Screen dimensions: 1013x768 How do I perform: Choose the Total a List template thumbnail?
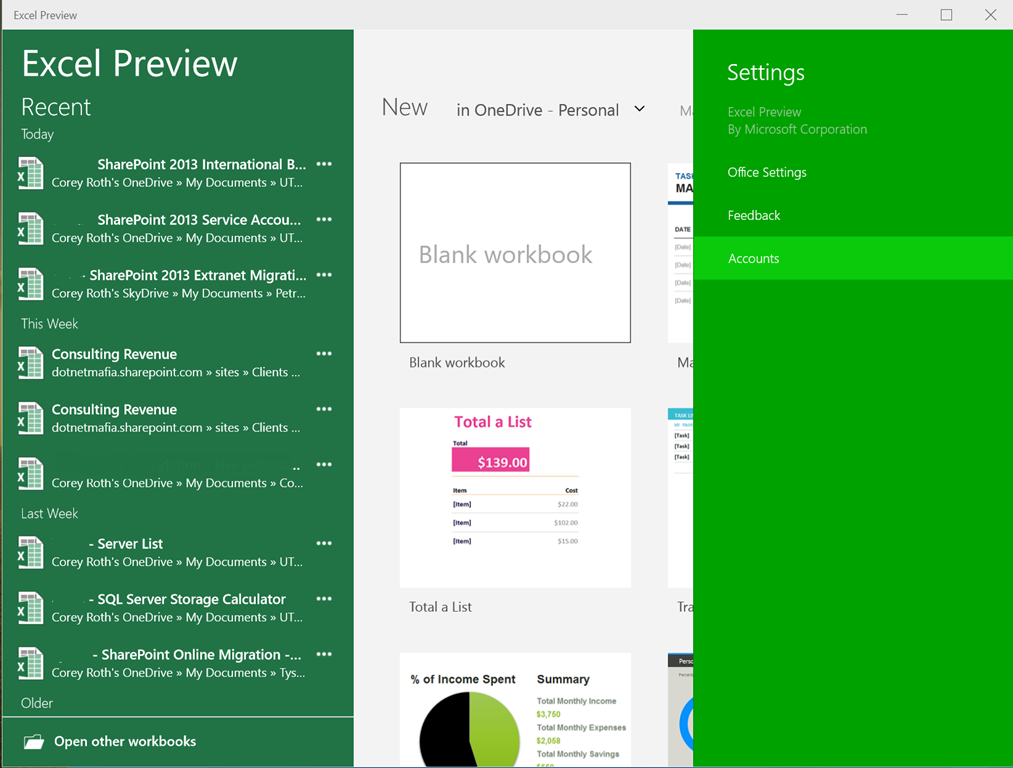[x=516, y=497]
